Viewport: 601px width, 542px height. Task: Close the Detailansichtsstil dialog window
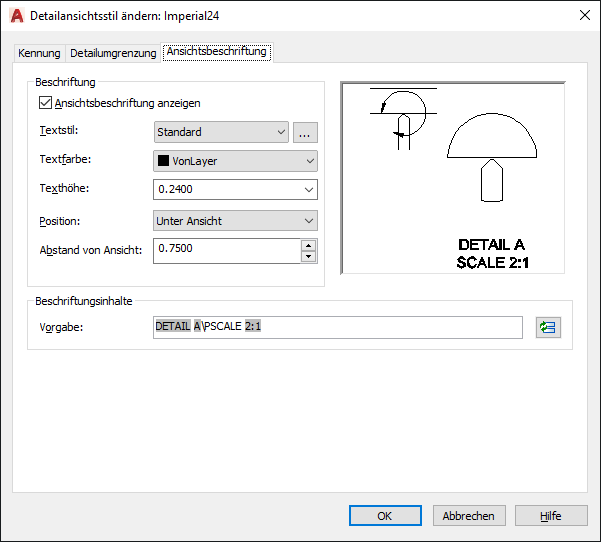pyautogui.click(x=585, y=15)
